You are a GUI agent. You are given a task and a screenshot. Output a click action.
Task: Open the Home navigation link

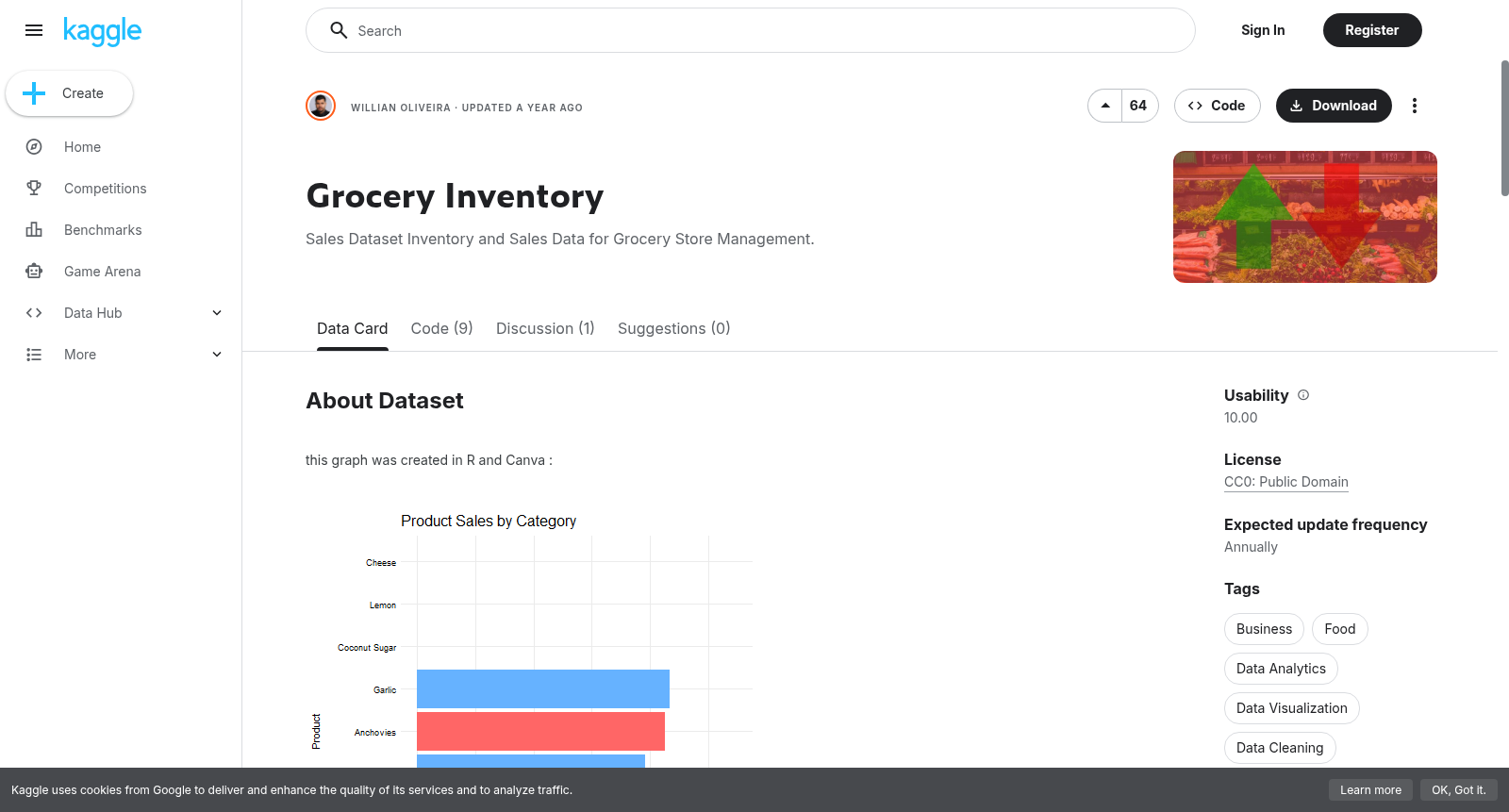(x=83, y=147)
